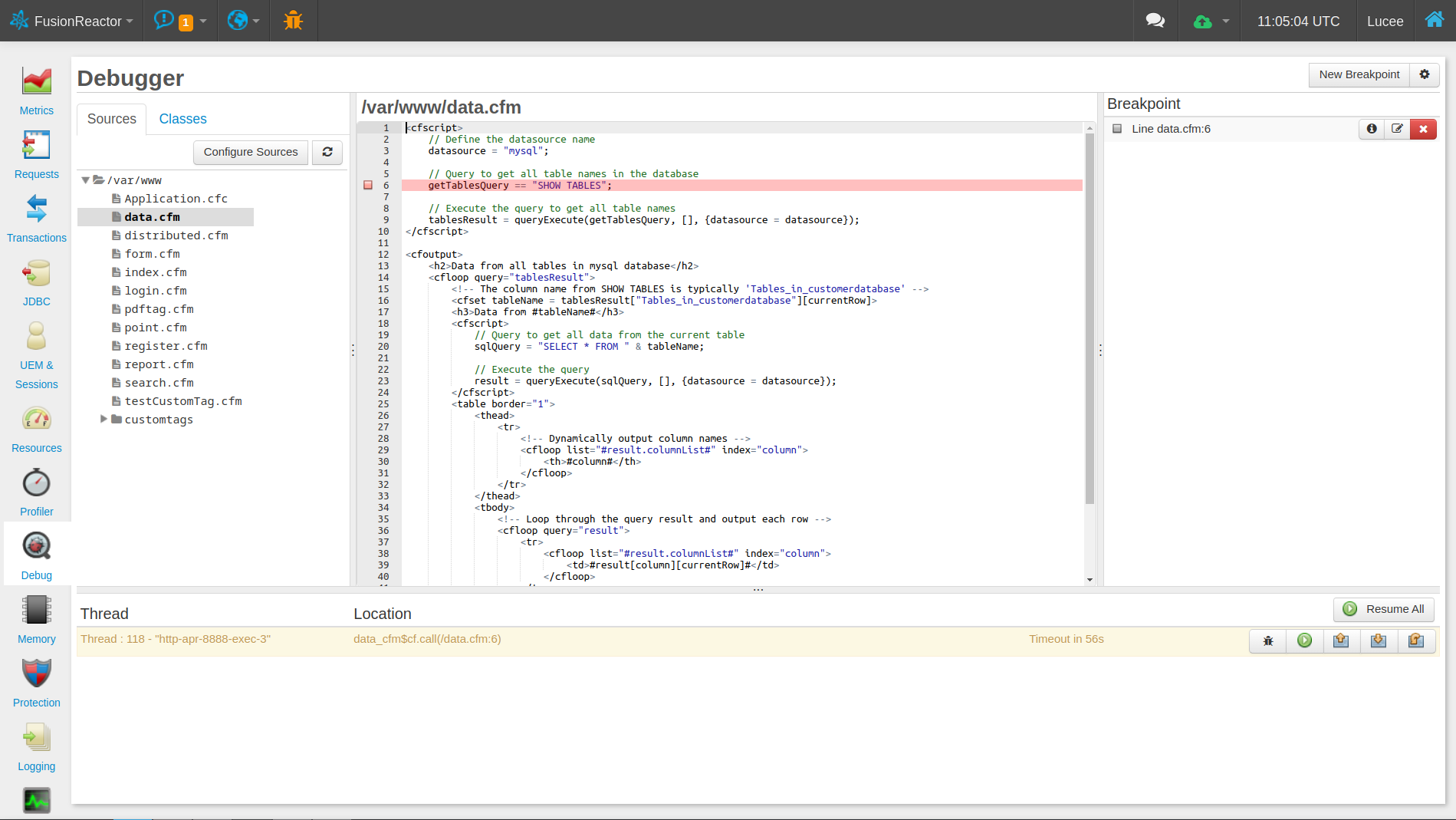Switch to the Classes tab
Viewport: 1456px width, 820px height.
(x=182, y=119)
